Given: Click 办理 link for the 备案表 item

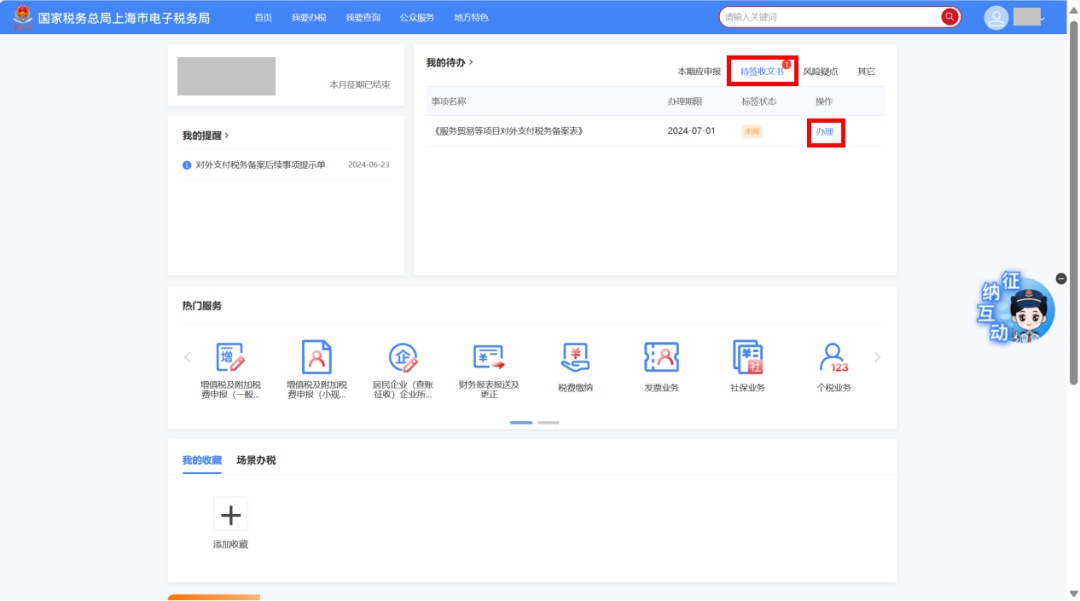Looking at the screenshot, I should pyautogui.click(x=824, y=132).
